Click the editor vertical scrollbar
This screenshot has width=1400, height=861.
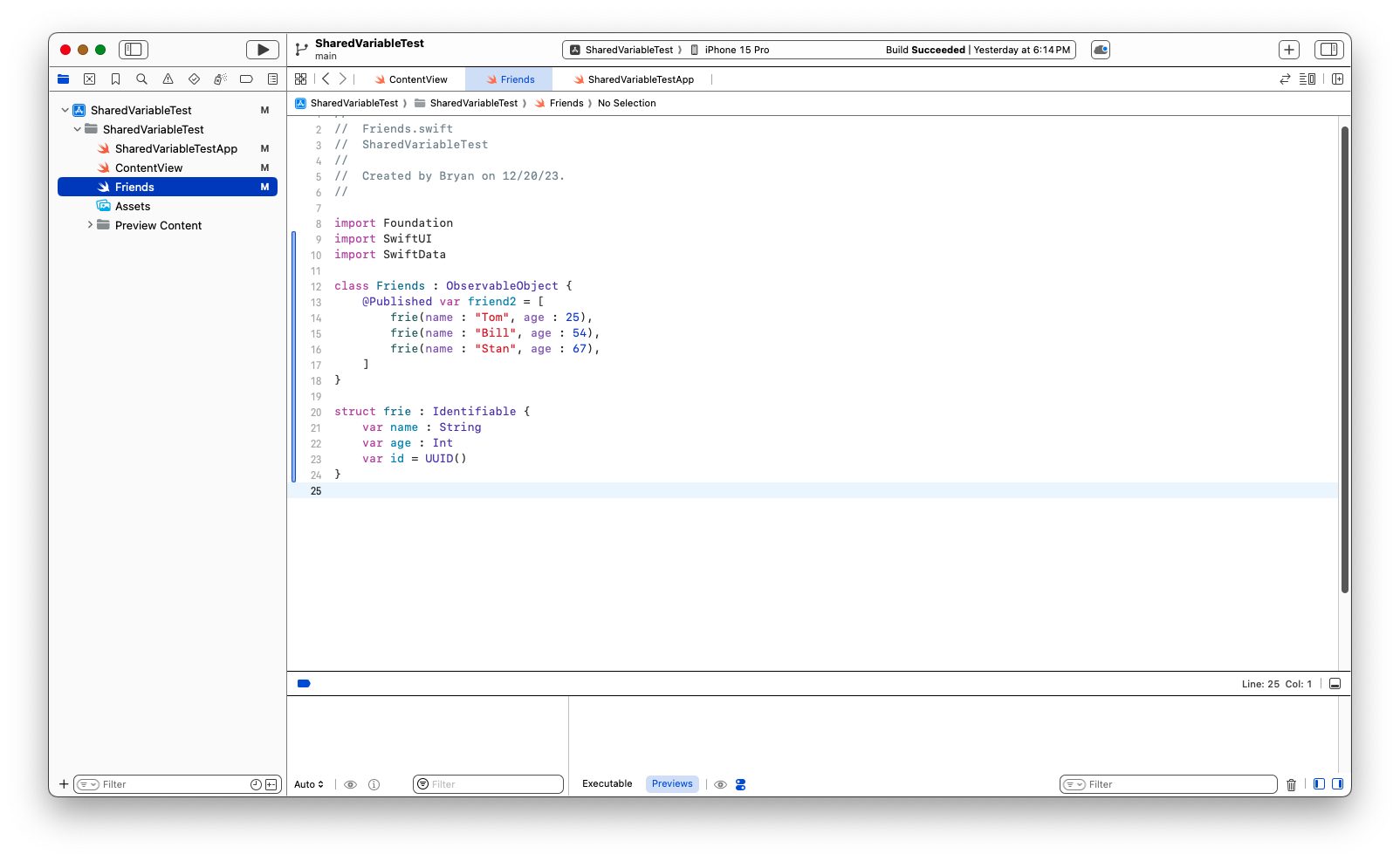coord(1344,358)
